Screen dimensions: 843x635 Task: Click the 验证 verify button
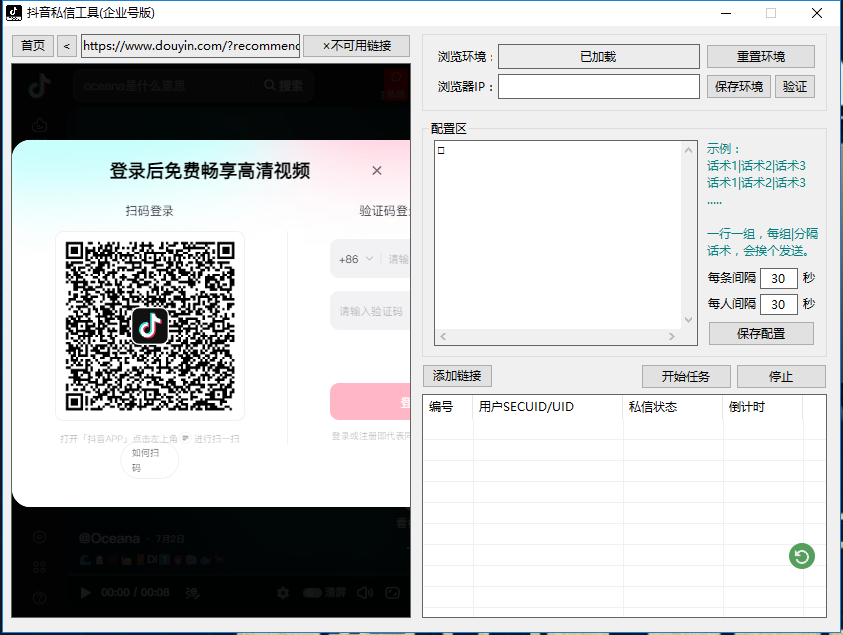coord(795,87)
